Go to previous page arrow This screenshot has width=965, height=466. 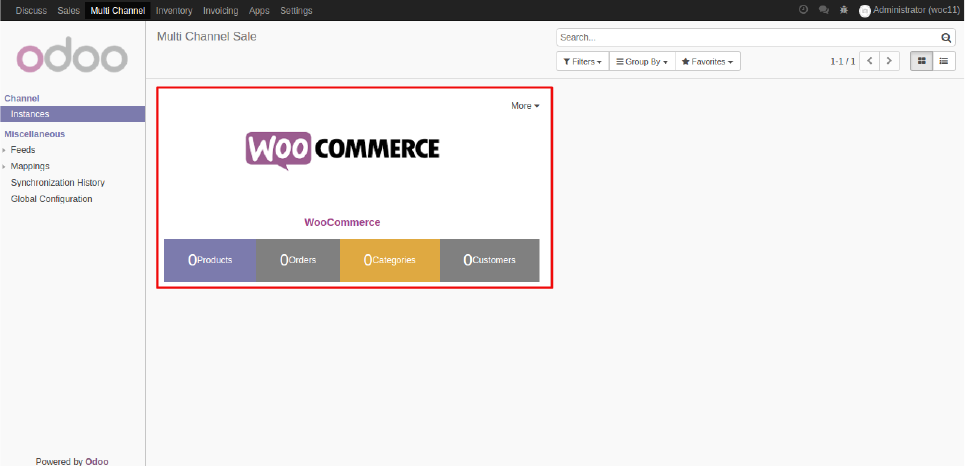[870, 62]
